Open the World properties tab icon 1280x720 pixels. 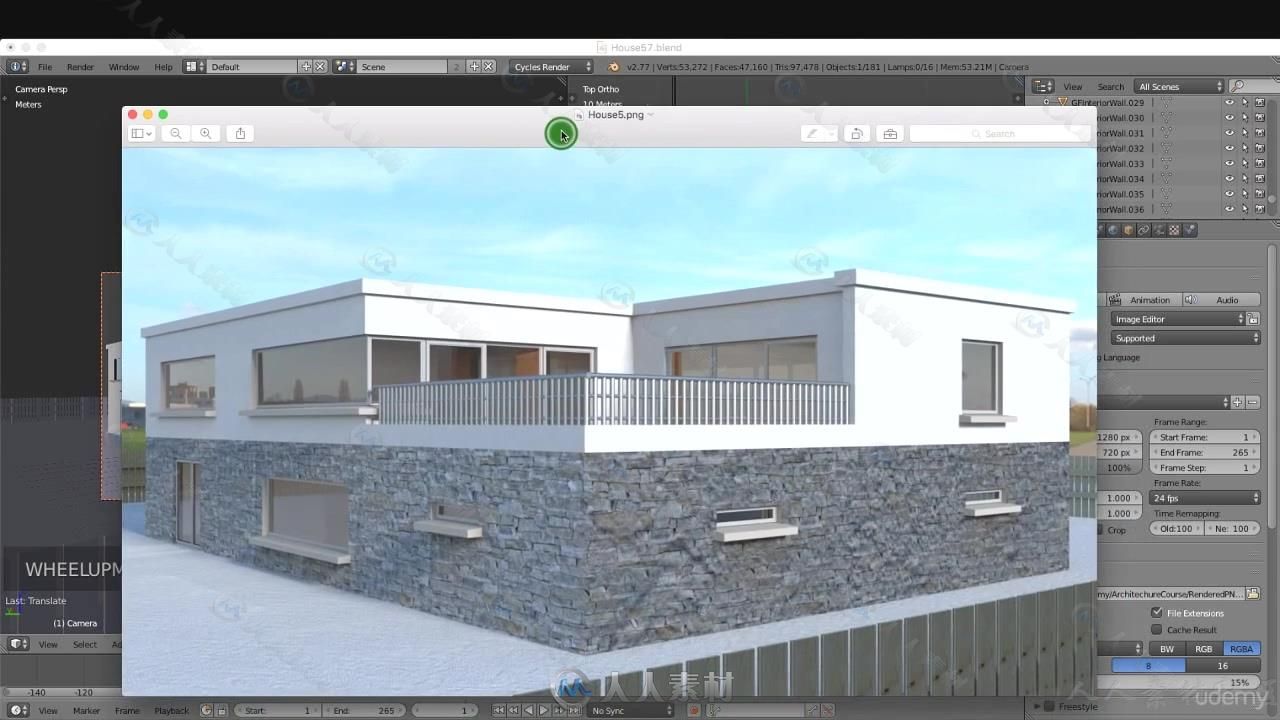pyautogui.click(x=1113, y=230)
